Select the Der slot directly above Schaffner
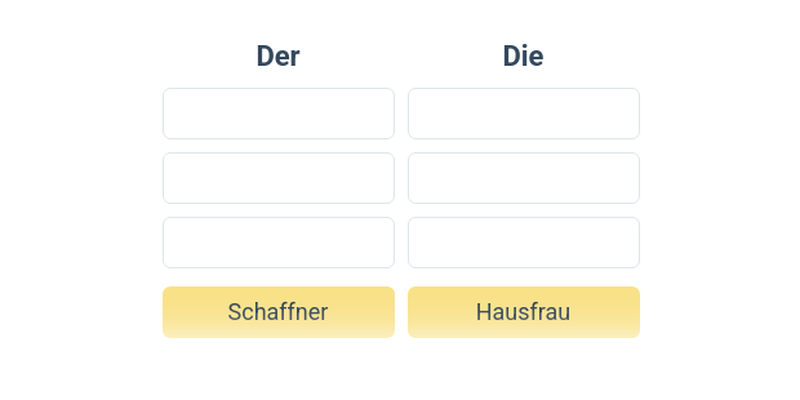This screenshot has width=800, height=400. pyautogui.click(x=278, y=243)
